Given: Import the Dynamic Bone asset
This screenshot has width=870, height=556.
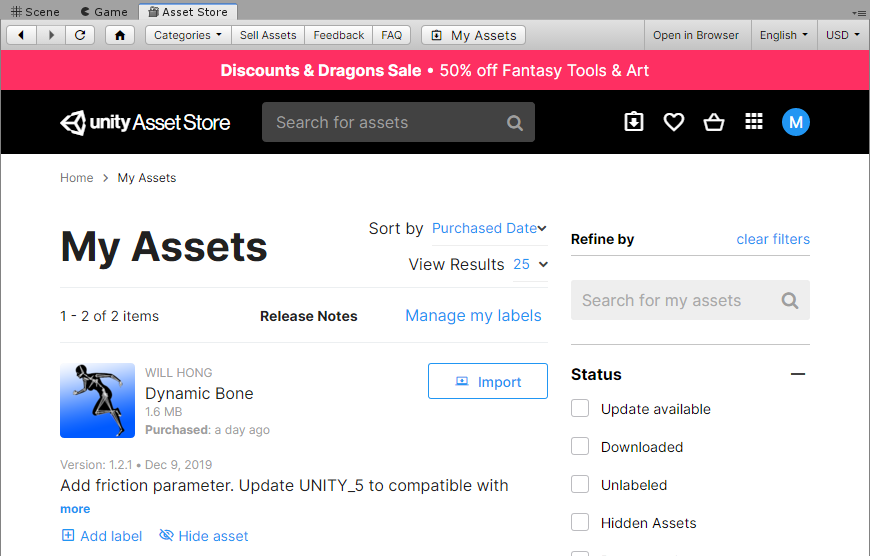Looking at the screenshot, I should tap(488, 381).
